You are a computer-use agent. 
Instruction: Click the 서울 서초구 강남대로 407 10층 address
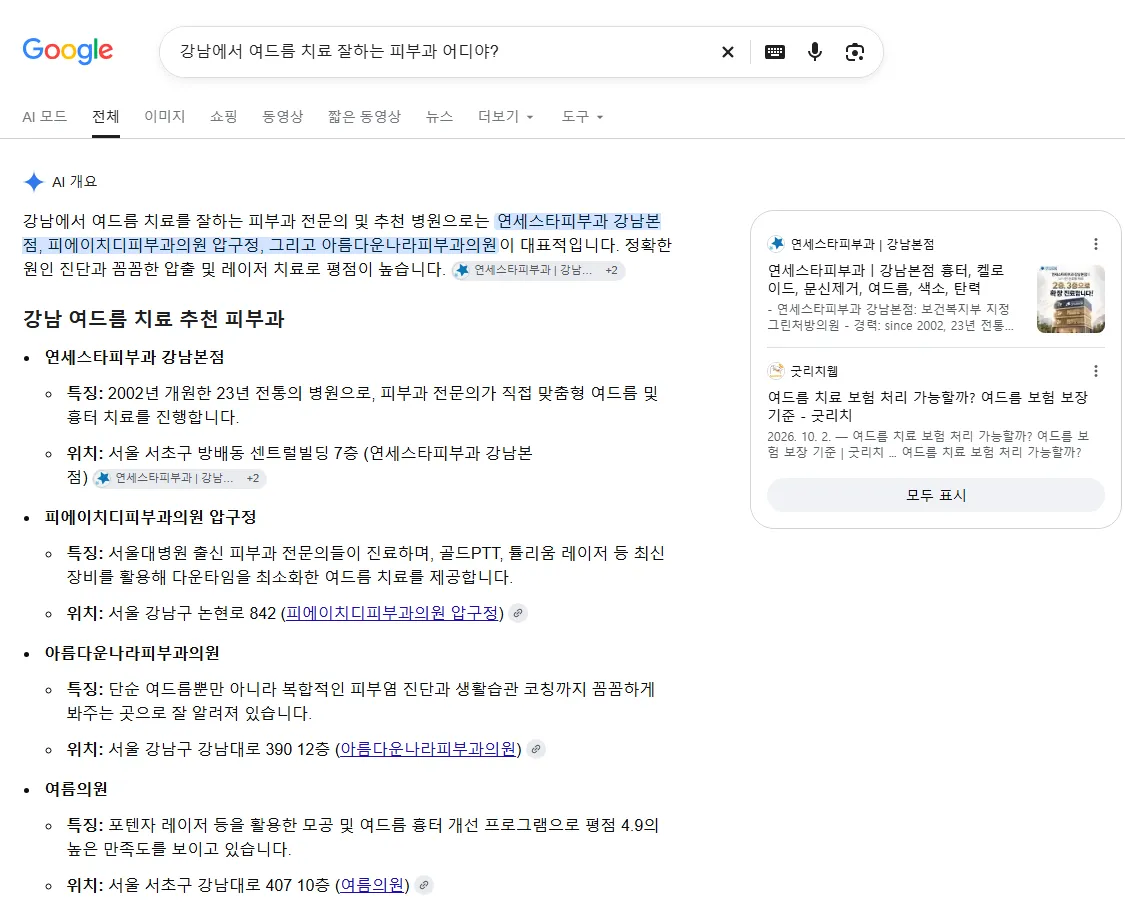click(x=219, y=885)
